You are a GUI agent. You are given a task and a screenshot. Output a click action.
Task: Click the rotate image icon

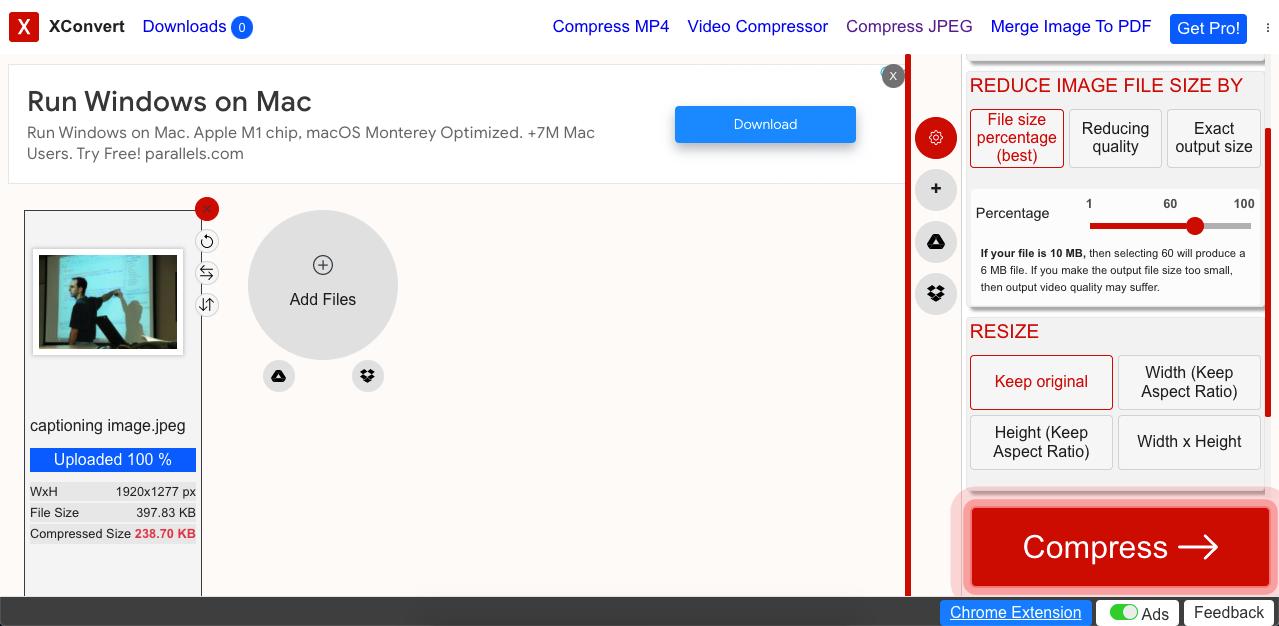click(x=207, y=241)
